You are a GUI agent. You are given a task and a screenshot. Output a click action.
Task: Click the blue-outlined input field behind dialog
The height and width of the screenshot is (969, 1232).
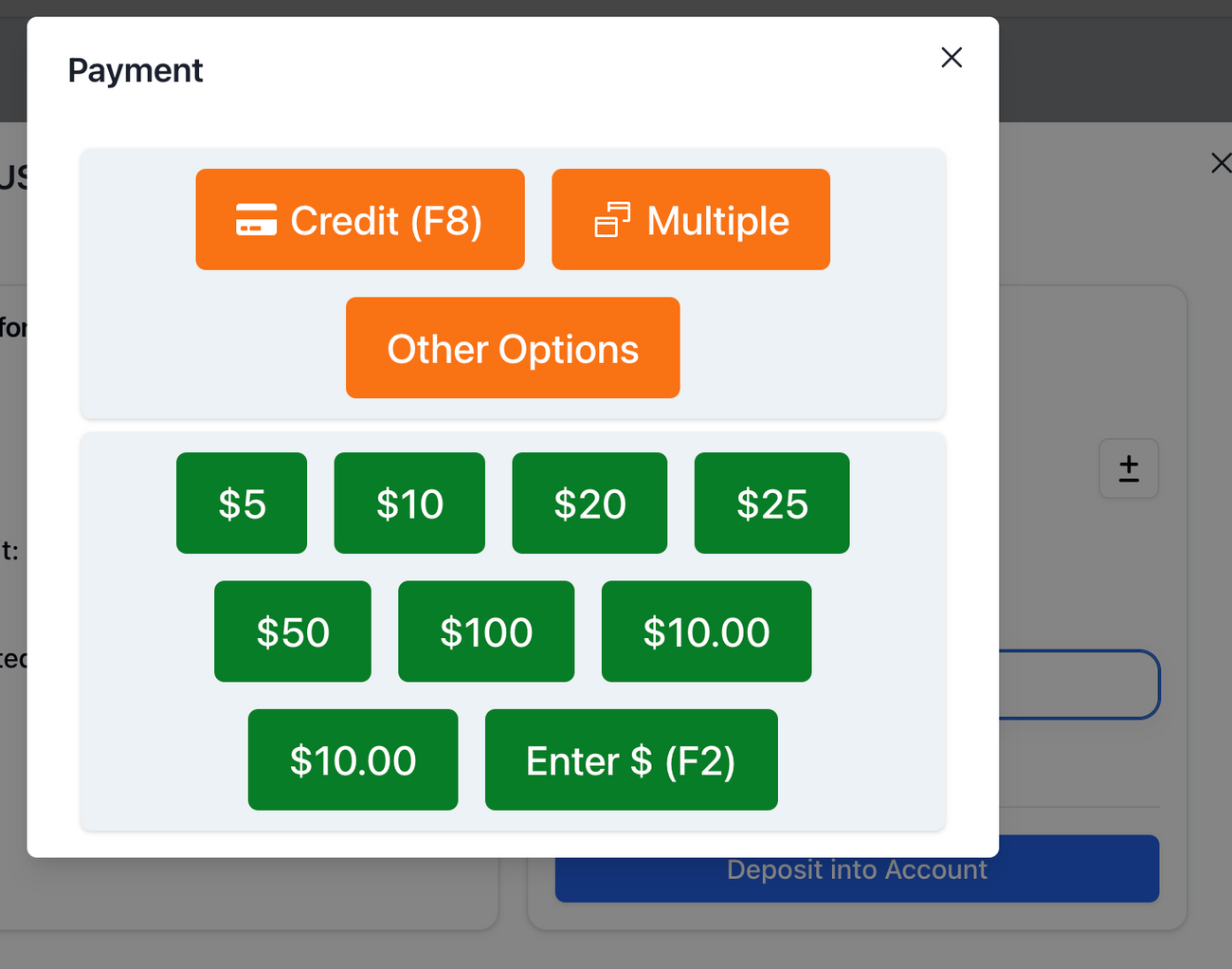coord(1079,685)
